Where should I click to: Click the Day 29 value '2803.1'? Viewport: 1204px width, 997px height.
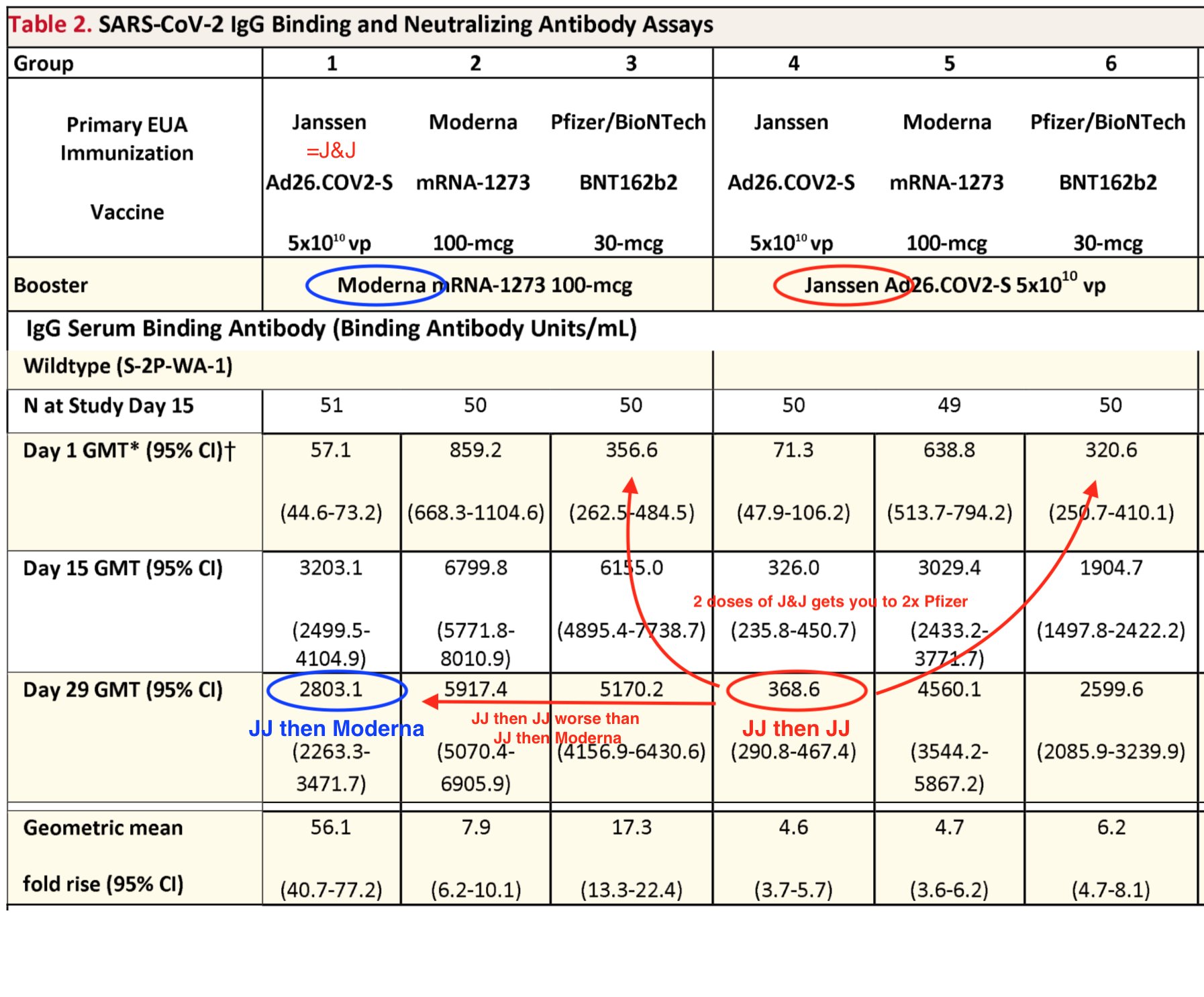click(331, 690)
